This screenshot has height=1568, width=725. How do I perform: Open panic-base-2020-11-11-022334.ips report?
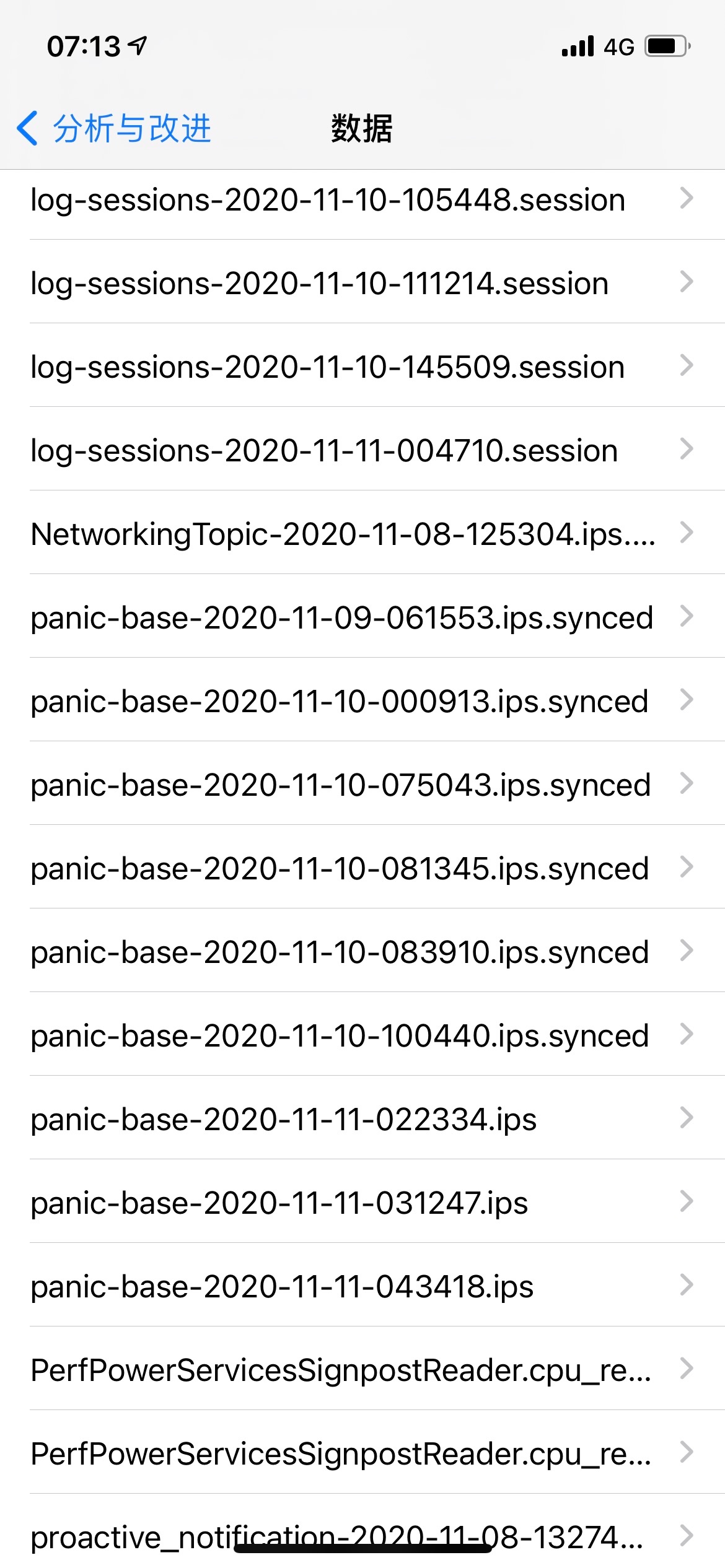tap(284, 1119)
